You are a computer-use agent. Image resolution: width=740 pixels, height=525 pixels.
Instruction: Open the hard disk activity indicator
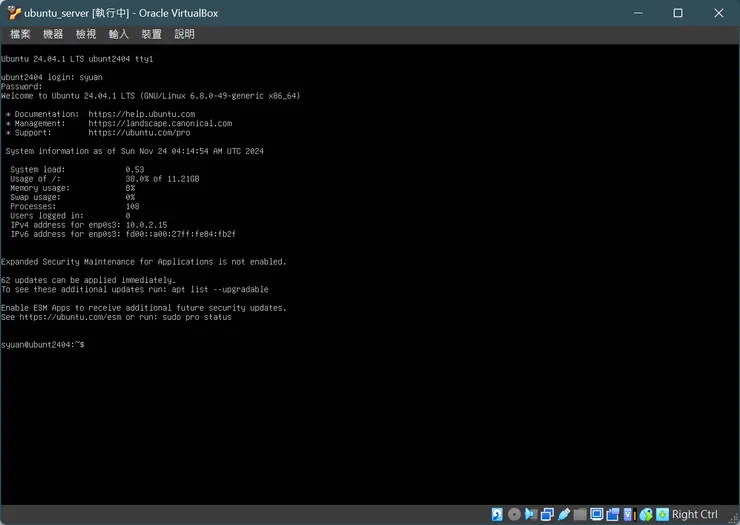point(497,514)
